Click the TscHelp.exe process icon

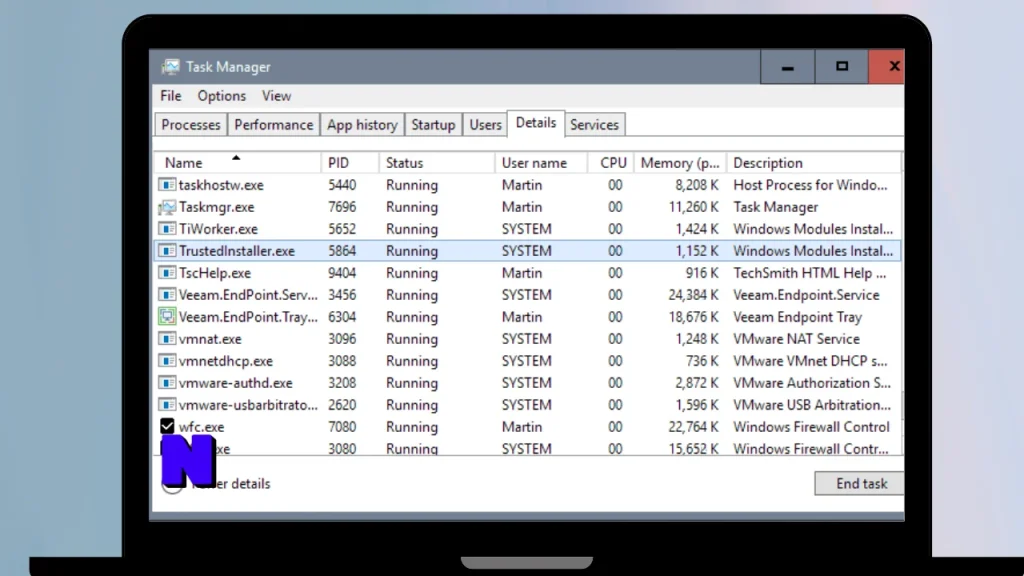pos(167,273)
